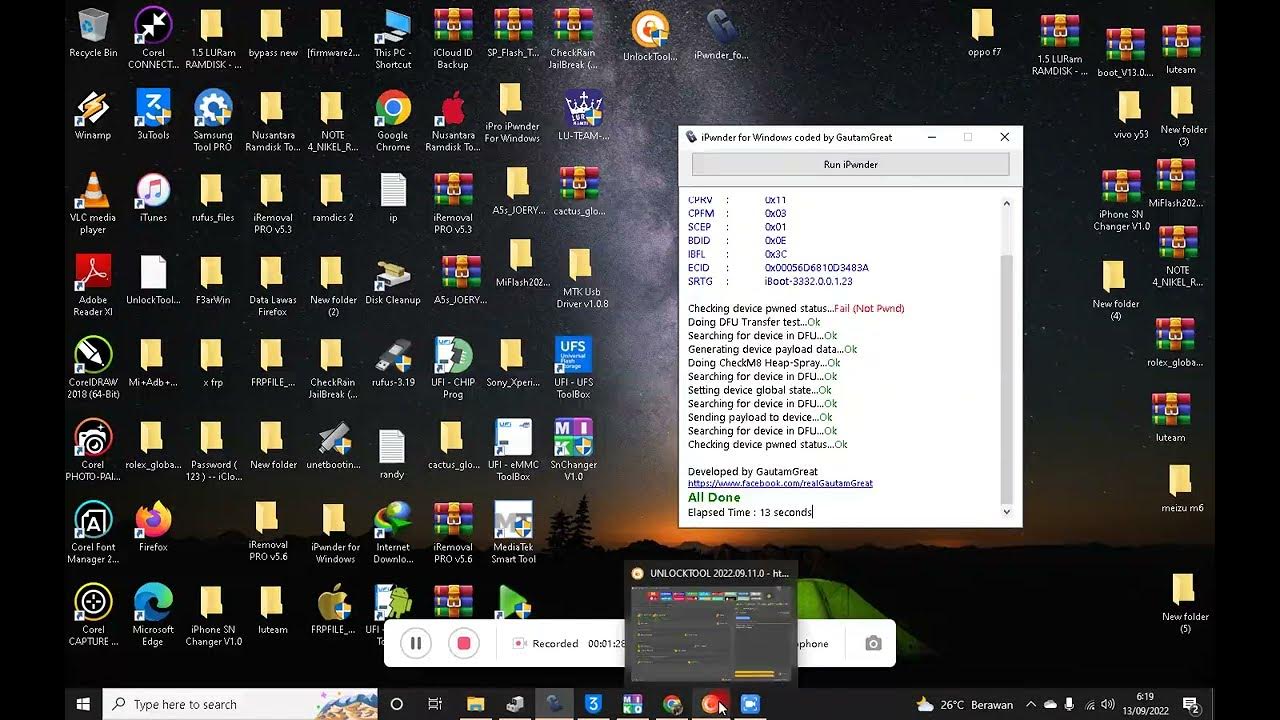The width and height of the screenshot is (1280, 720).
Task: Launch Corel CONNECT from the desktop
Action: click(x=153, y=39)
